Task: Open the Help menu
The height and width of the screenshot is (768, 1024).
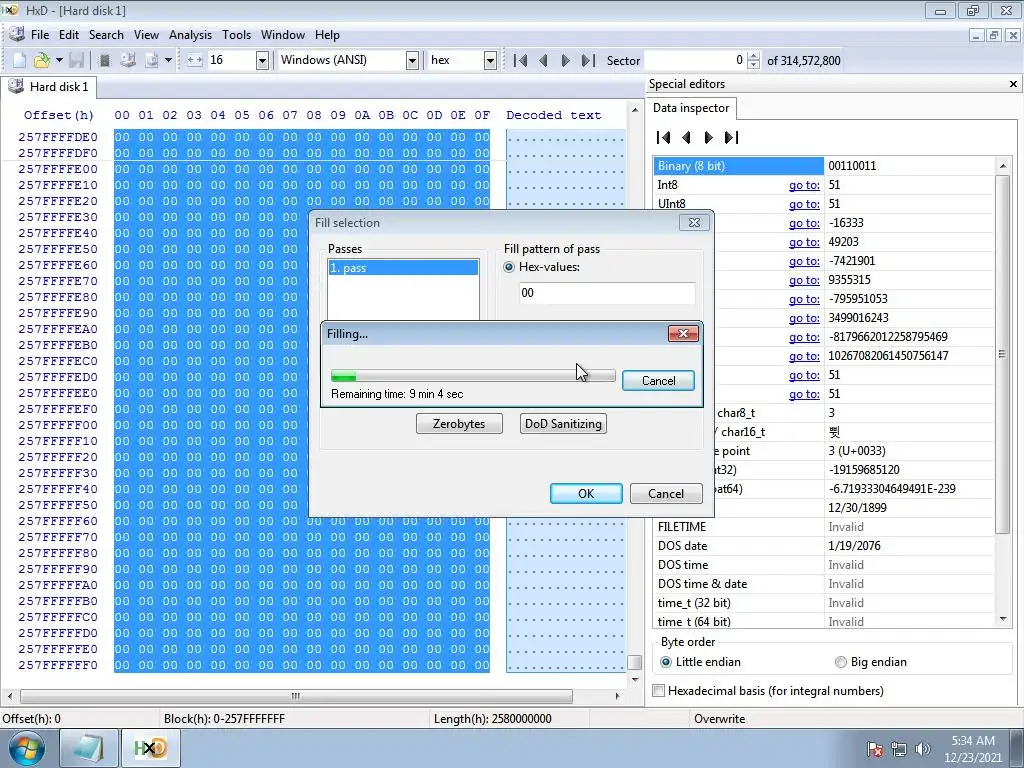Action: tap(327, 35)
